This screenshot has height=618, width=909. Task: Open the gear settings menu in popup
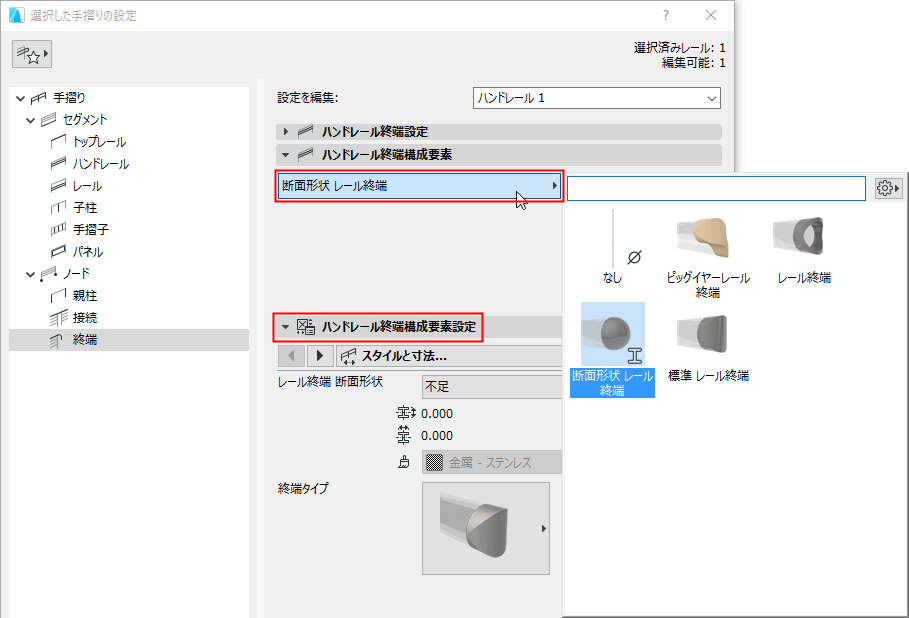tap(888, 188)
